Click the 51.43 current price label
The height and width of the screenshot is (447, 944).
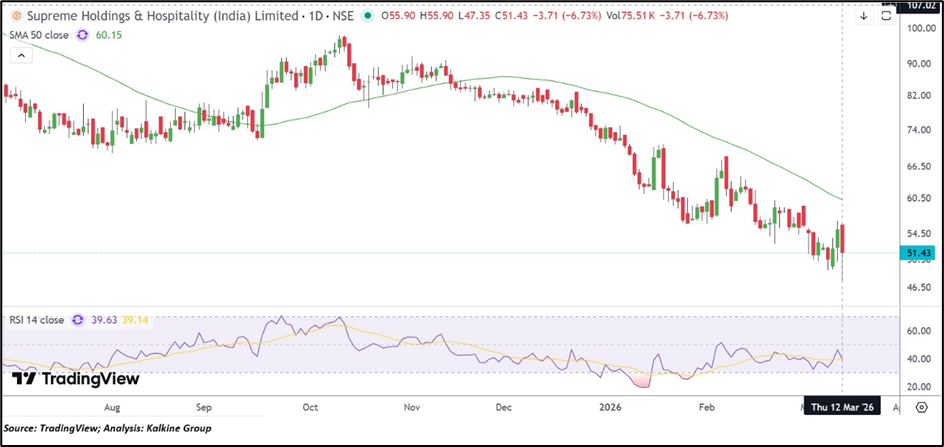tap(918, 254)
